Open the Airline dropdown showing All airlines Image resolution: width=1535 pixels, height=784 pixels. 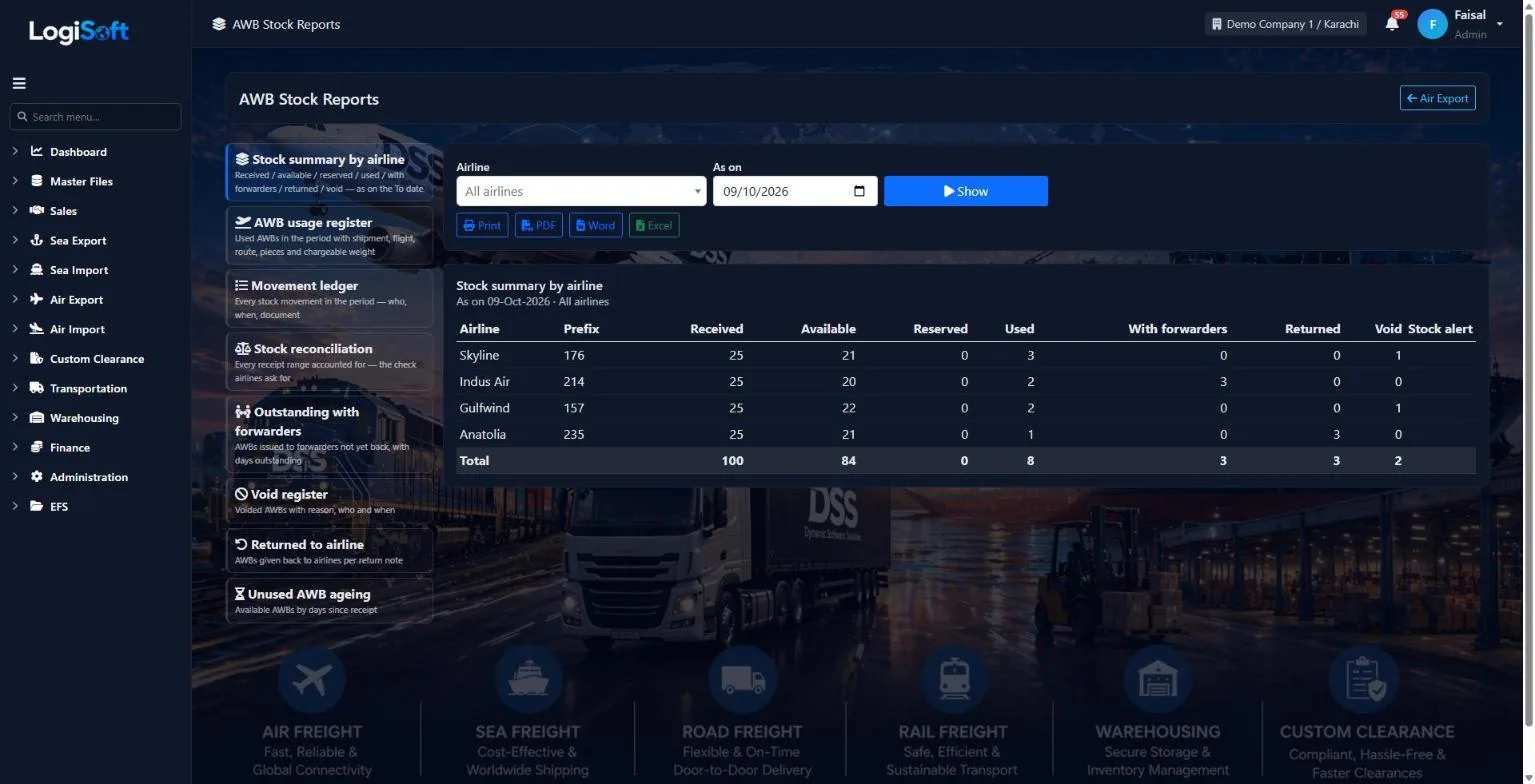(581, 191)
